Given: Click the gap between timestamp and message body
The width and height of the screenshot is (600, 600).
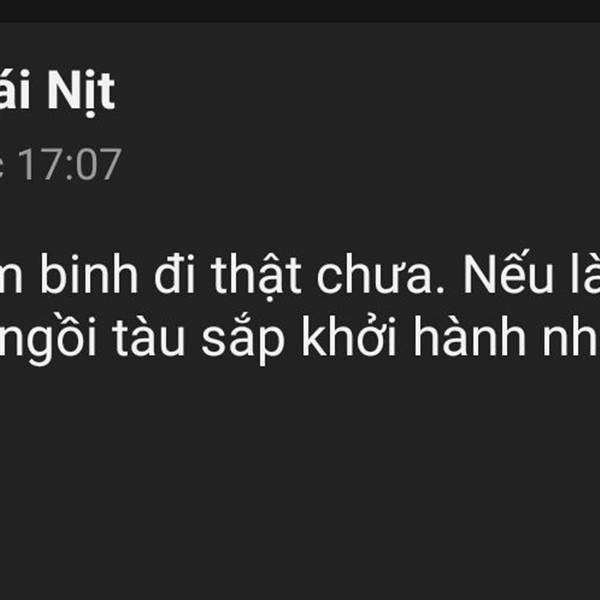Looking at the screenshot, I should 300,216.
